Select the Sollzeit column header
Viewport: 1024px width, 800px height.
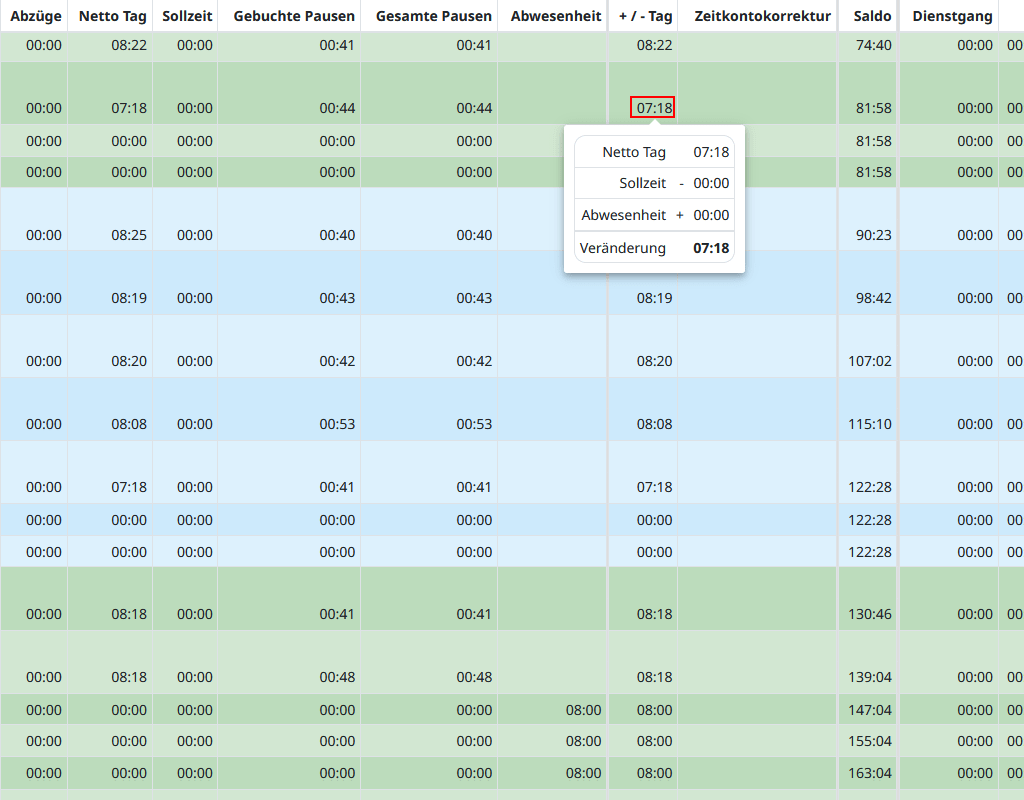tap(187, 16)
